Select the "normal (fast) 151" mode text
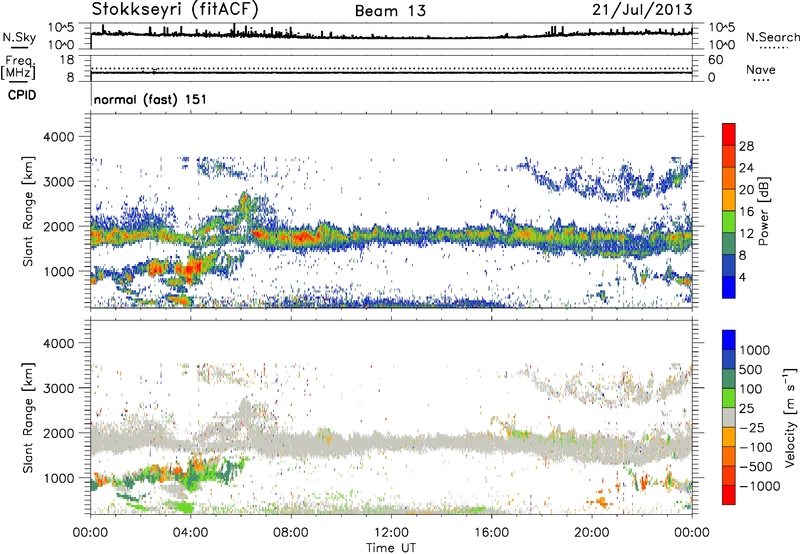 click(x=151, y=99)
